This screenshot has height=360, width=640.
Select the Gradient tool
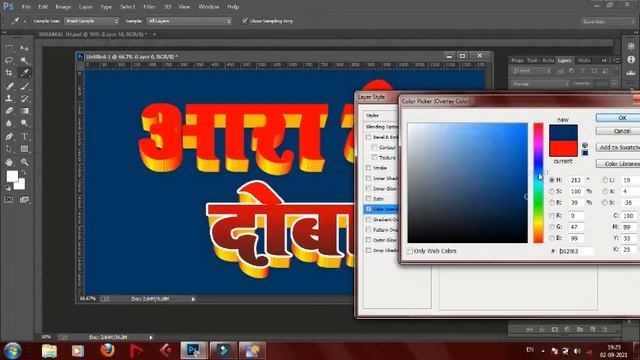pyautogui.click(x=24, y=111)
